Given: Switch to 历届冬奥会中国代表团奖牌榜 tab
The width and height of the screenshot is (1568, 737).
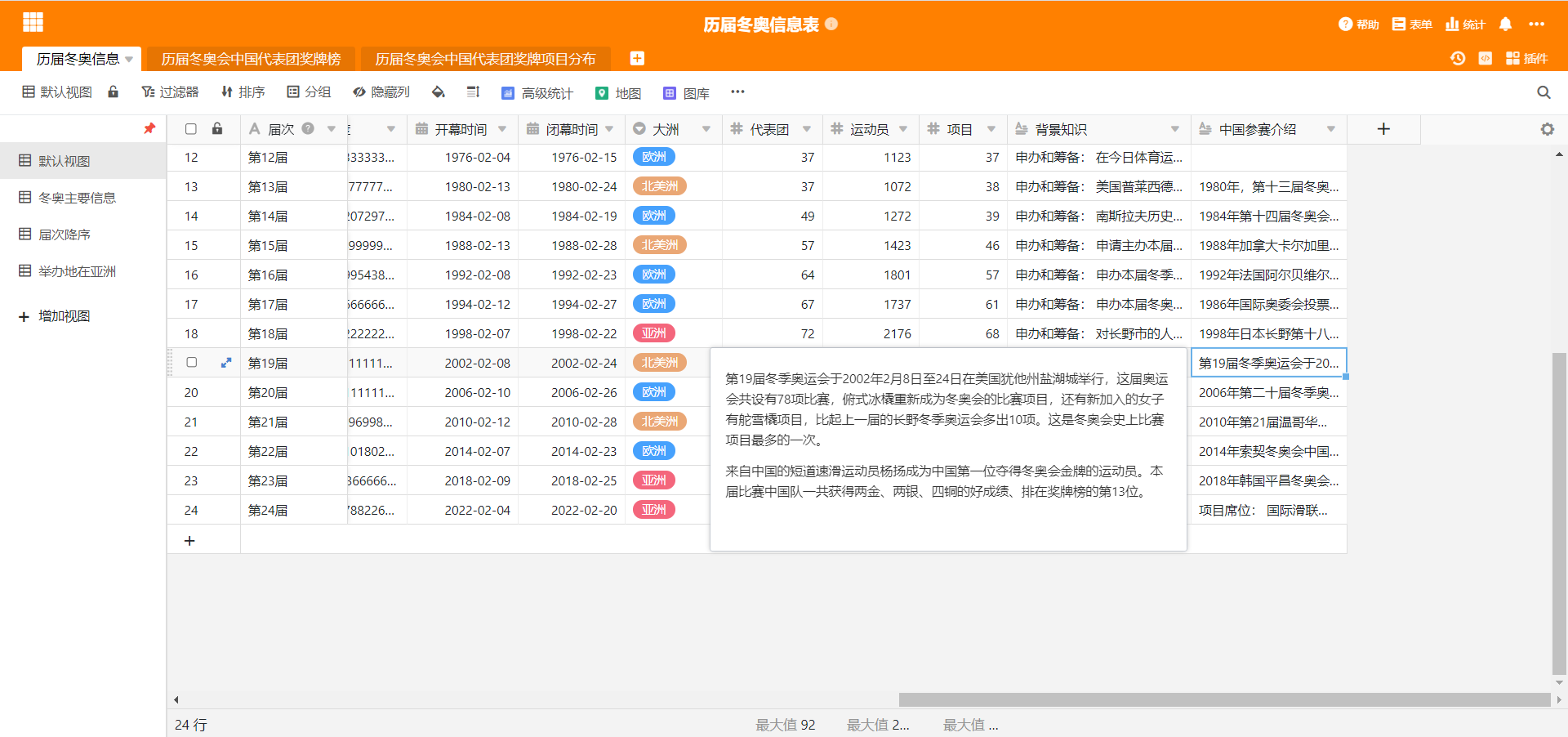Looking at the screenshot, I should click(x=251, y=59).
